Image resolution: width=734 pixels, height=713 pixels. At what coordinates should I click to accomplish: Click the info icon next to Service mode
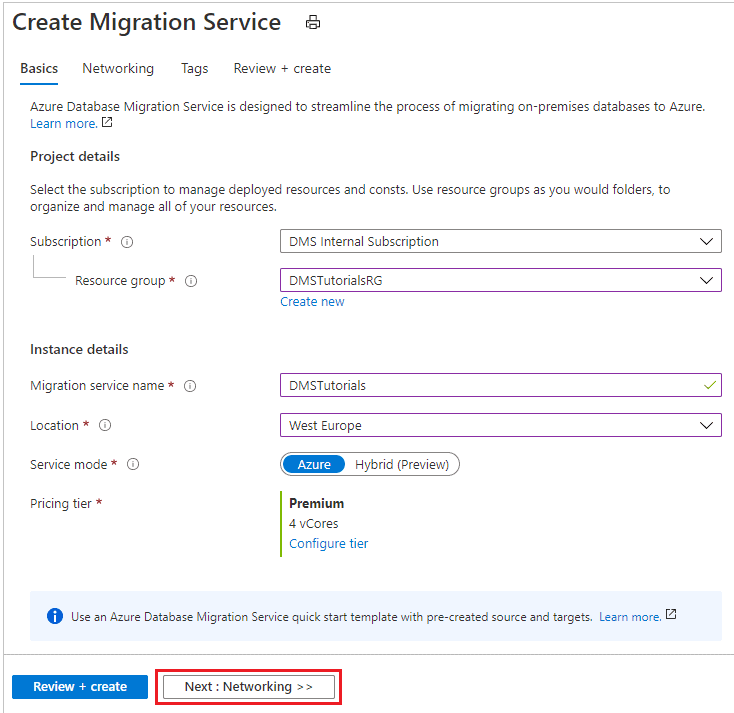coord(133,465)
